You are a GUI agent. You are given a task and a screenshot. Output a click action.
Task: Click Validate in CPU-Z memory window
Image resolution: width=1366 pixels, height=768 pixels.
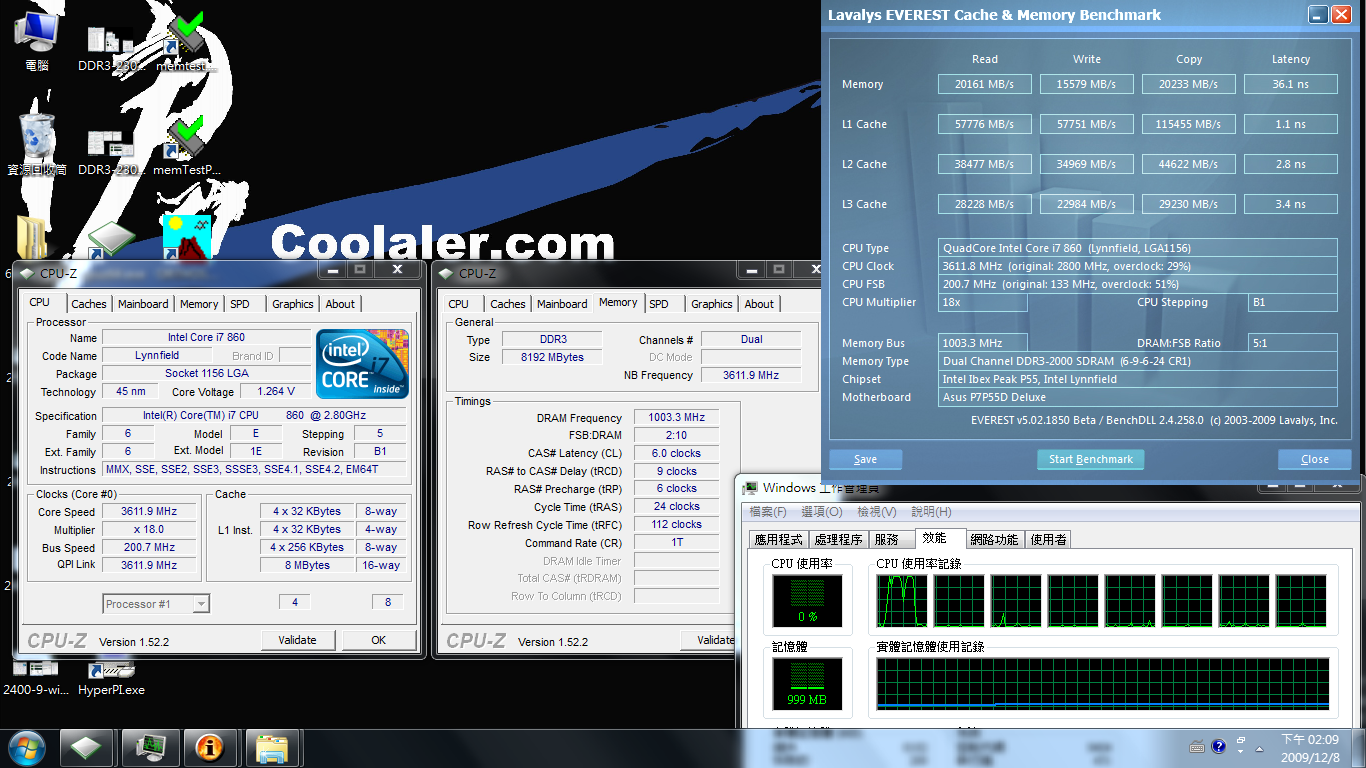point(709,640)
